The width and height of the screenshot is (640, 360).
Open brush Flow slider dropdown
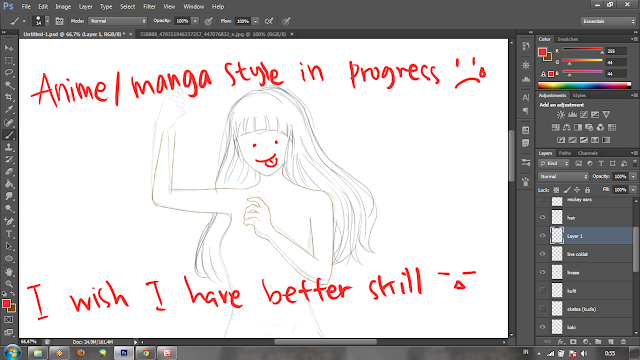(x=256, y=21)
